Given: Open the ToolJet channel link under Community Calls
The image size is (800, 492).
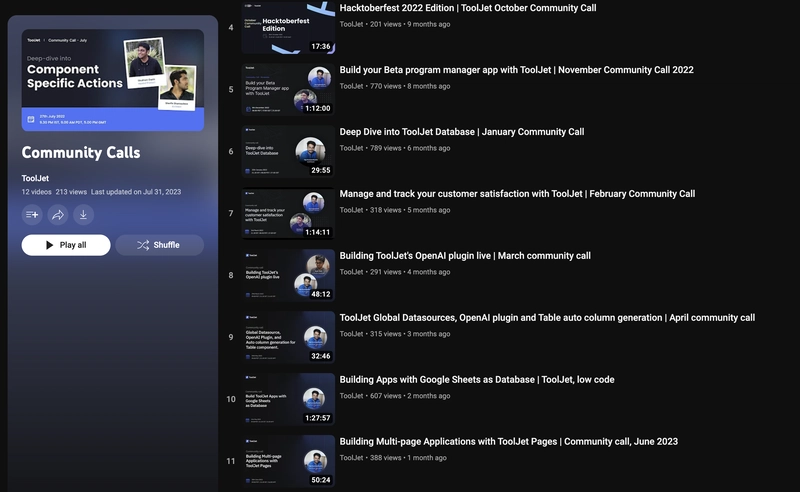Looking at the screenshot, I should click(35, 178).
